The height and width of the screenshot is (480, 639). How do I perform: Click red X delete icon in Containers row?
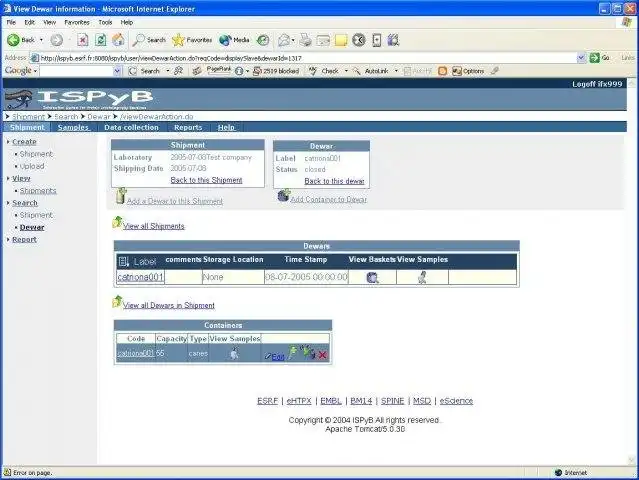click(322, 355)
